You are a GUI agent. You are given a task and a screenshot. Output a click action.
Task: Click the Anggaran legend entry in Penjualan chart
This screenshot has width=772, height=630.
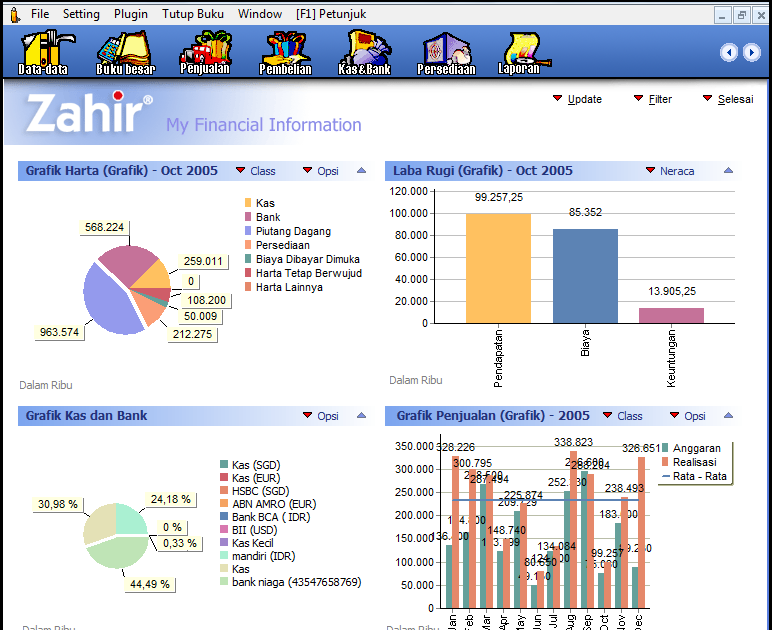[x=691, y=448]
